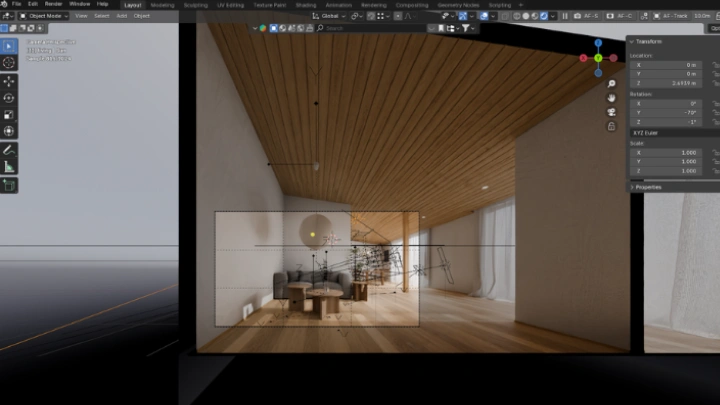
Task: Click the add workspace plus button
Action: (521, 5)
